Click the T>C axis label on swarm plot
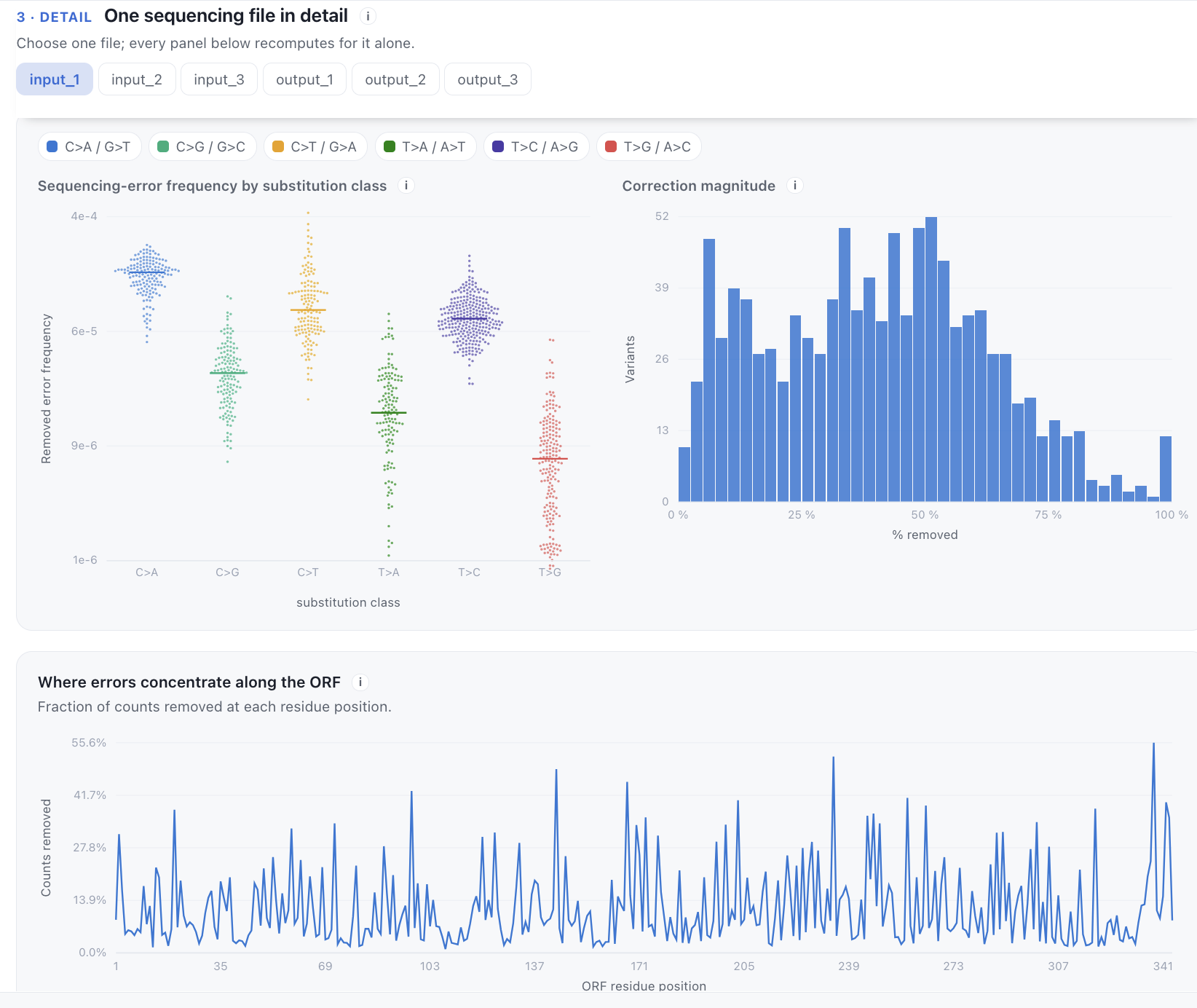 pos(469,572)
